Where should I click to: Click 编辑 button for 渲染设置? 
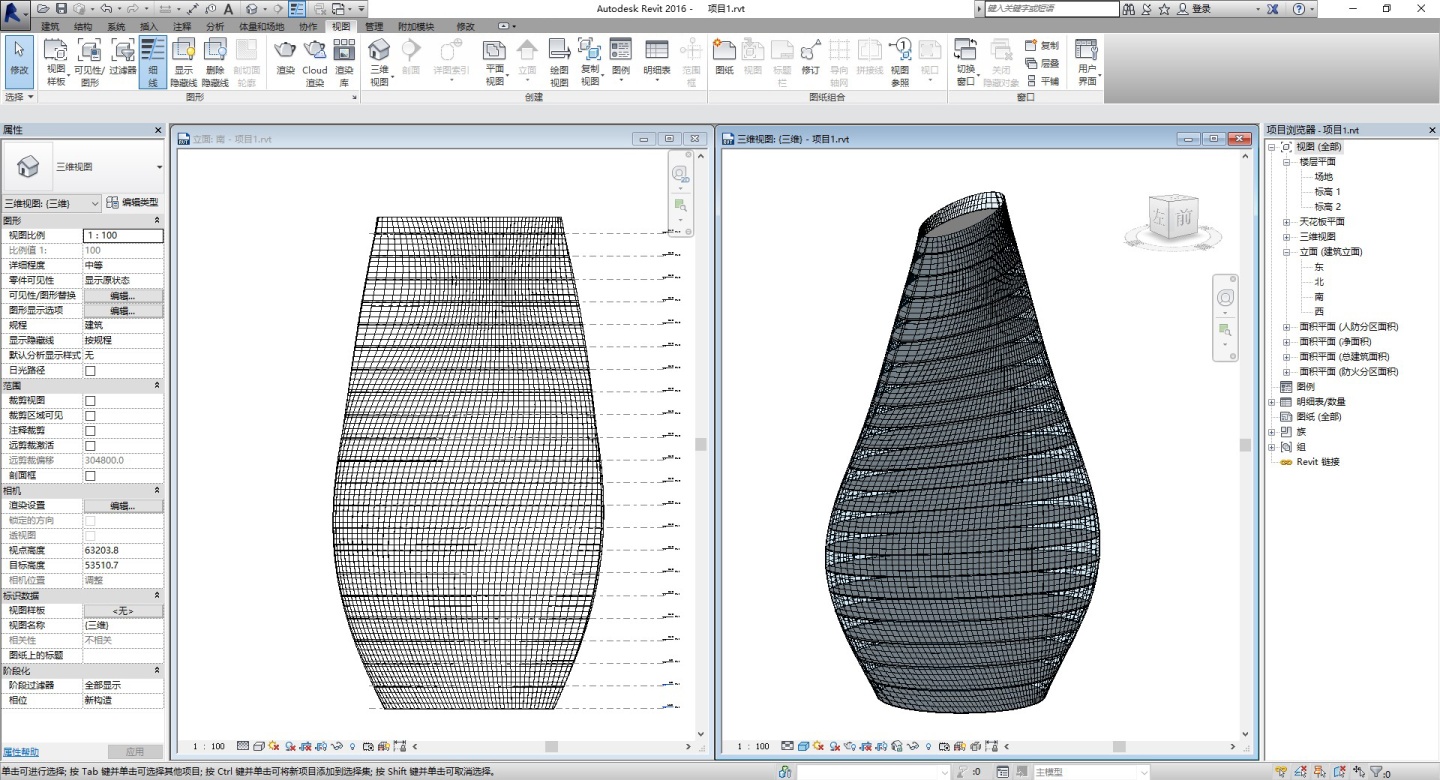click(x=123, y=505)
